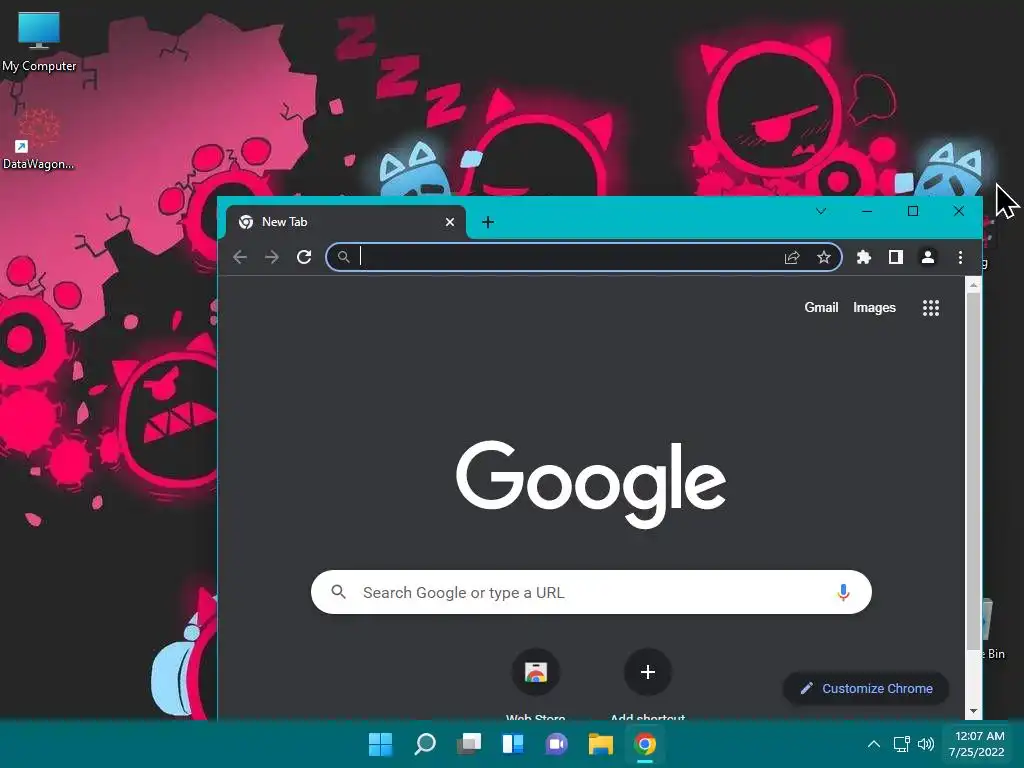This screenshot has height=768, width=1024.
Task: Click the Chrome page scrollbar thumb
Action: (x=973, y=472)
